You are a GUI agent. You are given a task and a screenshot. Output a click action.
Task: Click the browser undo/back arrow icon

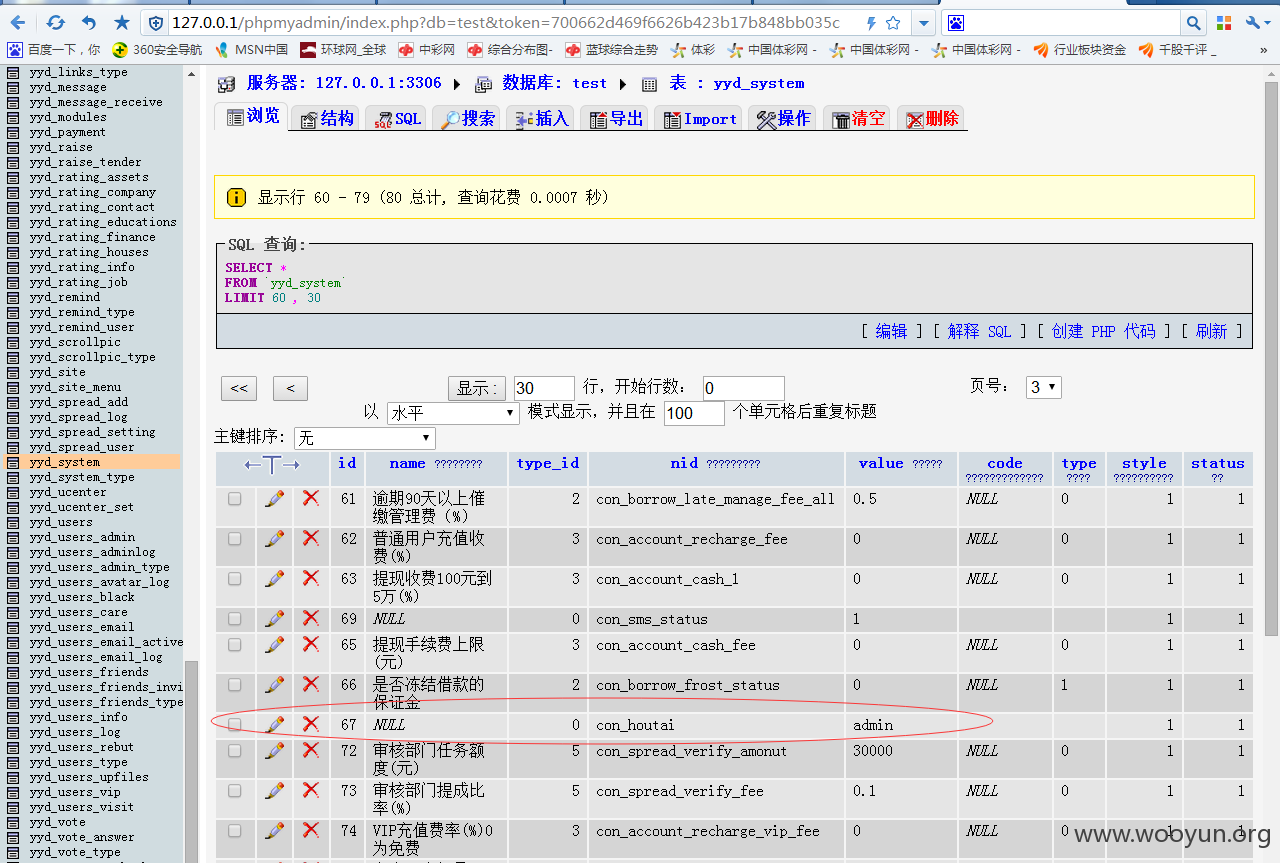click(x=89, y=22)
